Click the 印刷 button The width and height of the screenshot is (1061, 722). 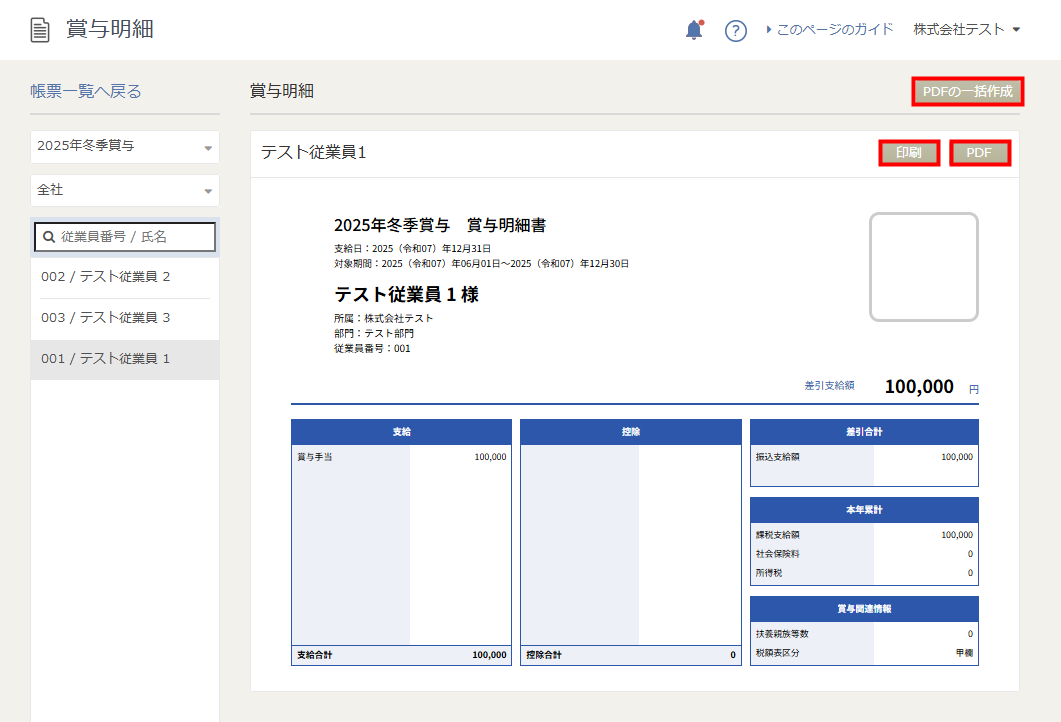(909, 153)
